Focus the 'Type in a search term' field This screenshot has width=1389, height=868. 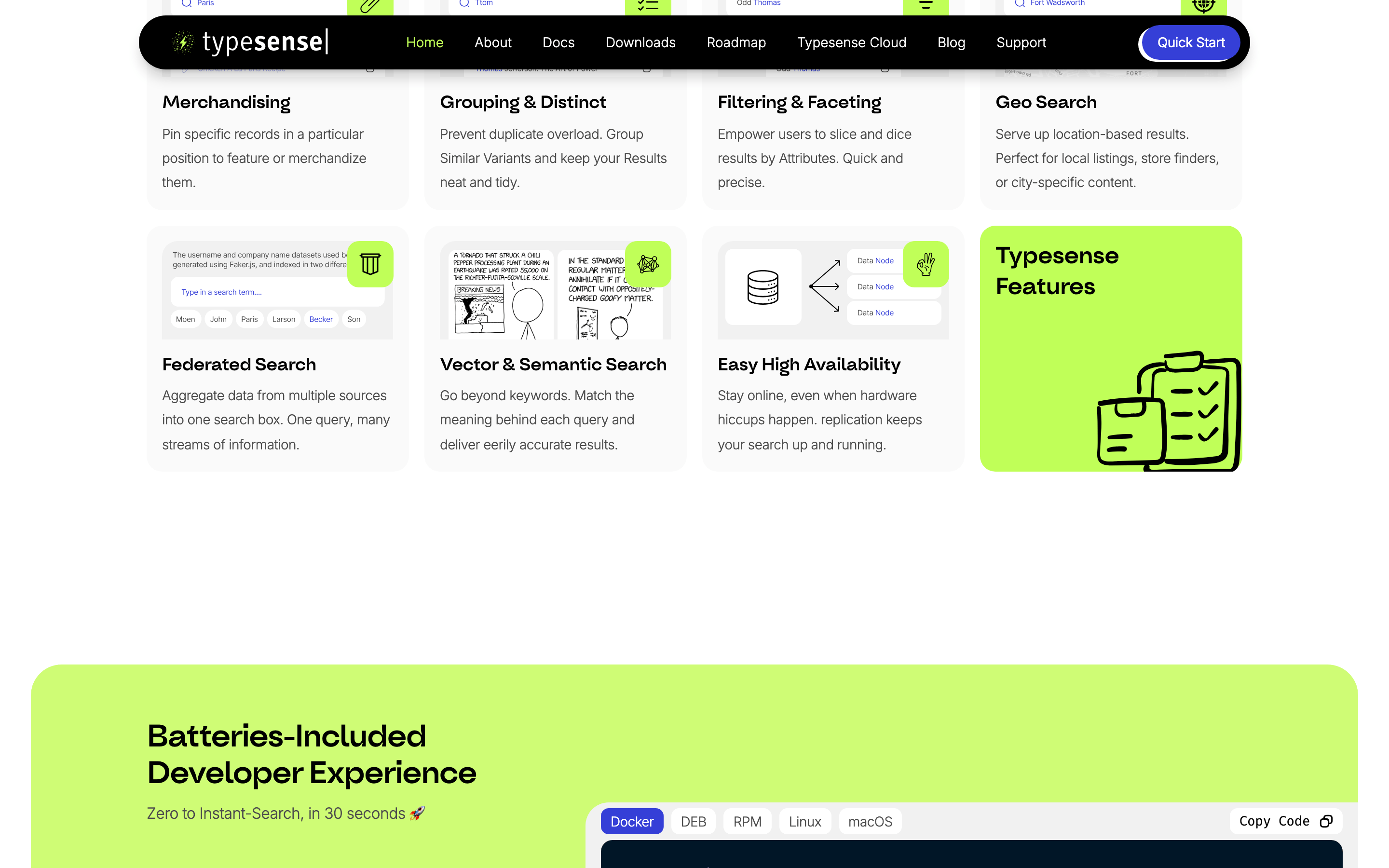(277, 292)
